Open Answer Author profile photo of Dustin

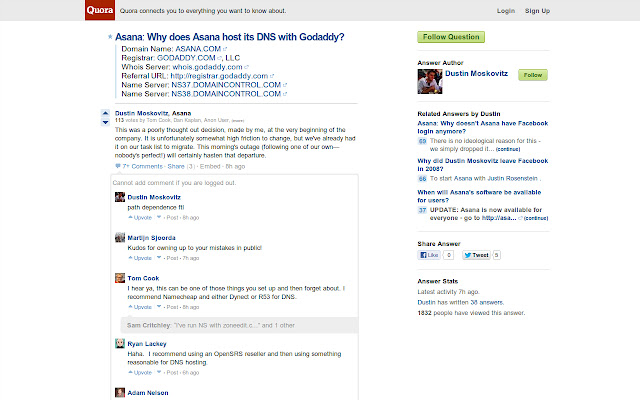point(430,82)
